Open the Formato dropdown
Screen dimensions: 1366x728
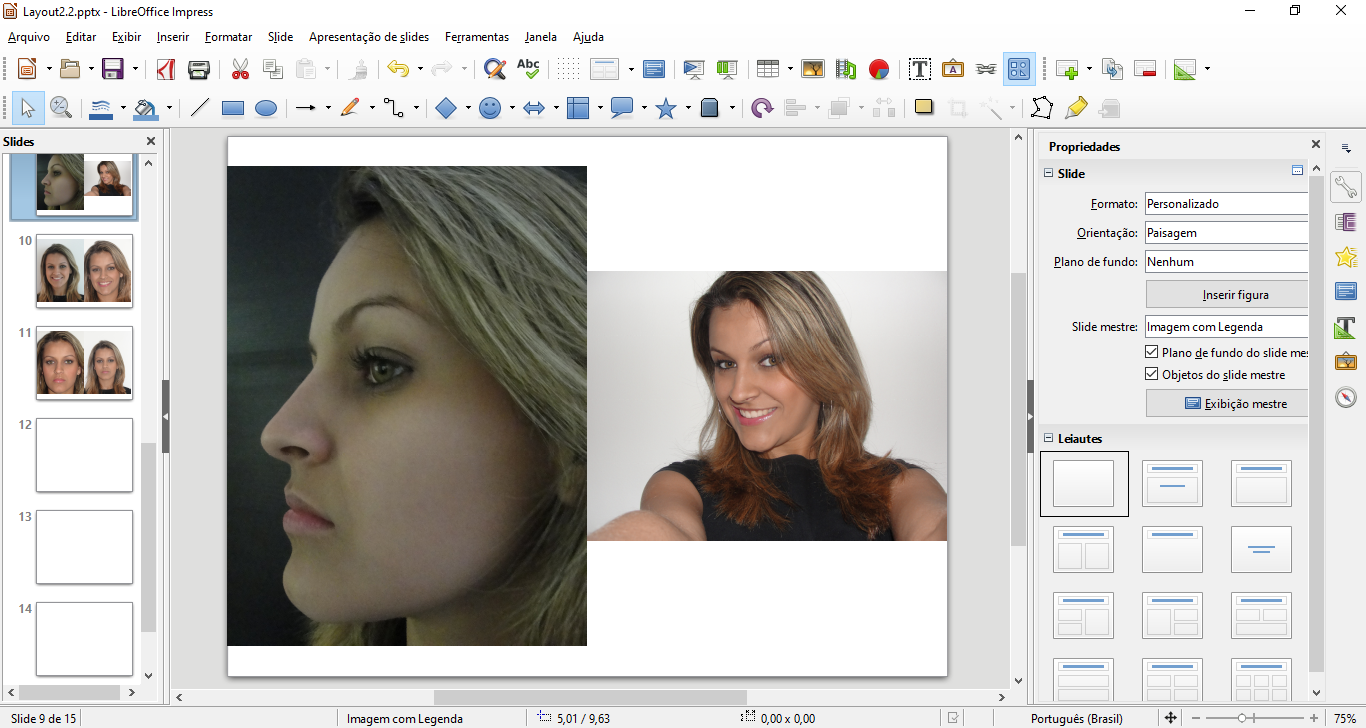pyautogui.click(x=1226, y=204)
